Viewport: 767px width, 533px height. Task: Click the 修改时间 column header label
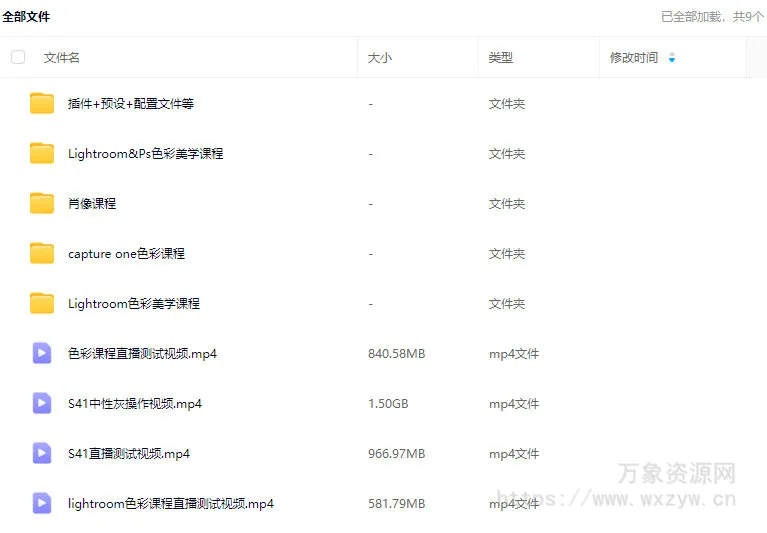634,58
